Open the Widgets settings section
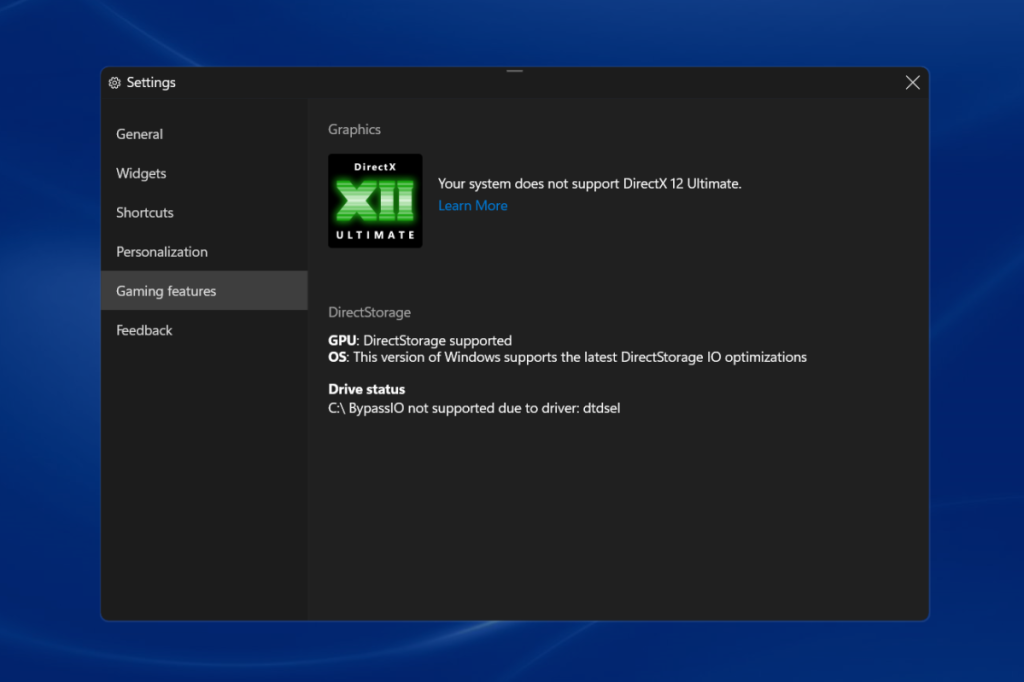Screen dimensions: 1024x682 (140, 173)
